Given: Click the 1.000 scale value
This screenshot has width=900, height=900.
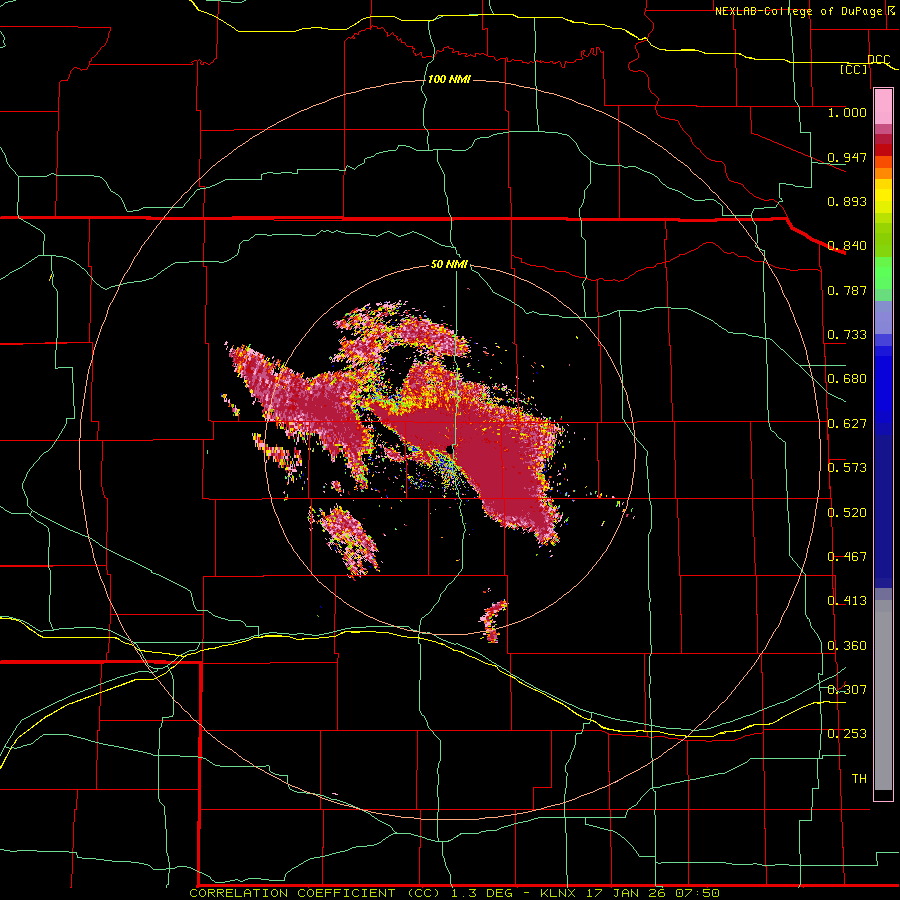Looking at the screenshot, I should point(847,113).
